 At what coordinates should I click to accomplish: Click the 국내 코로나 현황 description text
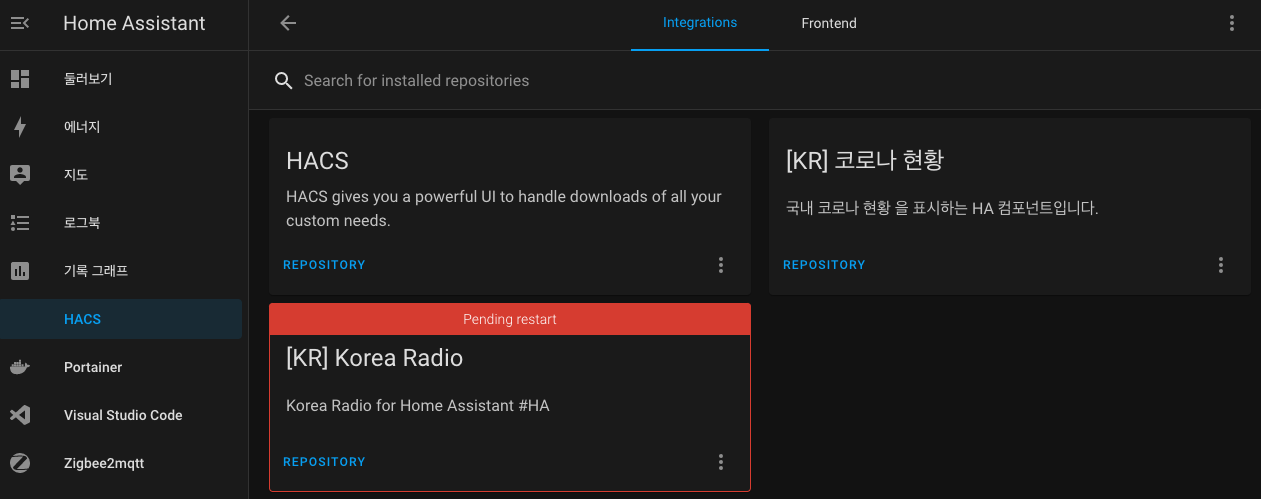[x=942, y=209]
